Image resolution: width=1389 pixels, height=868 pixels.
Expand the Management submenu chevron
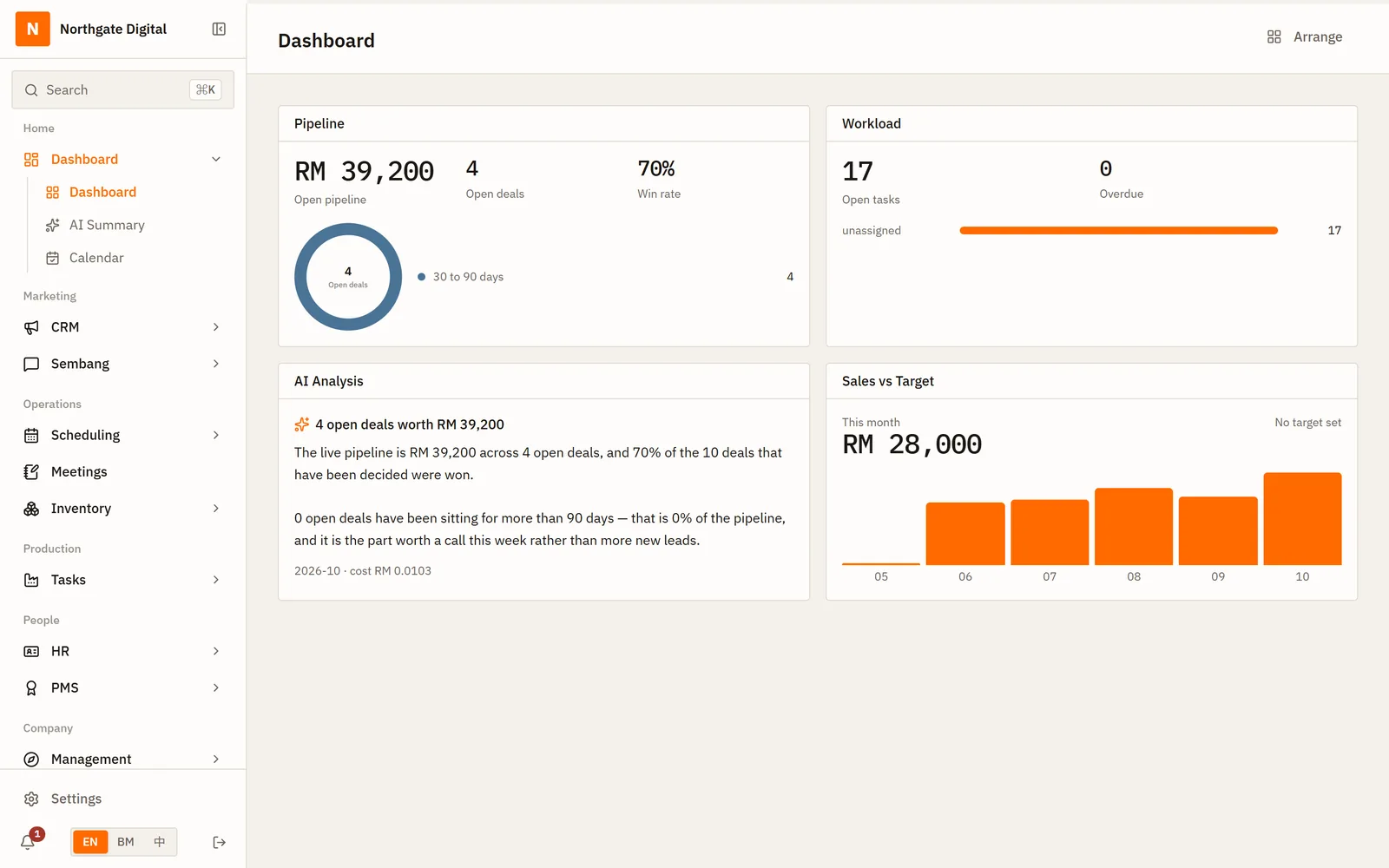[x=216, y=759]
